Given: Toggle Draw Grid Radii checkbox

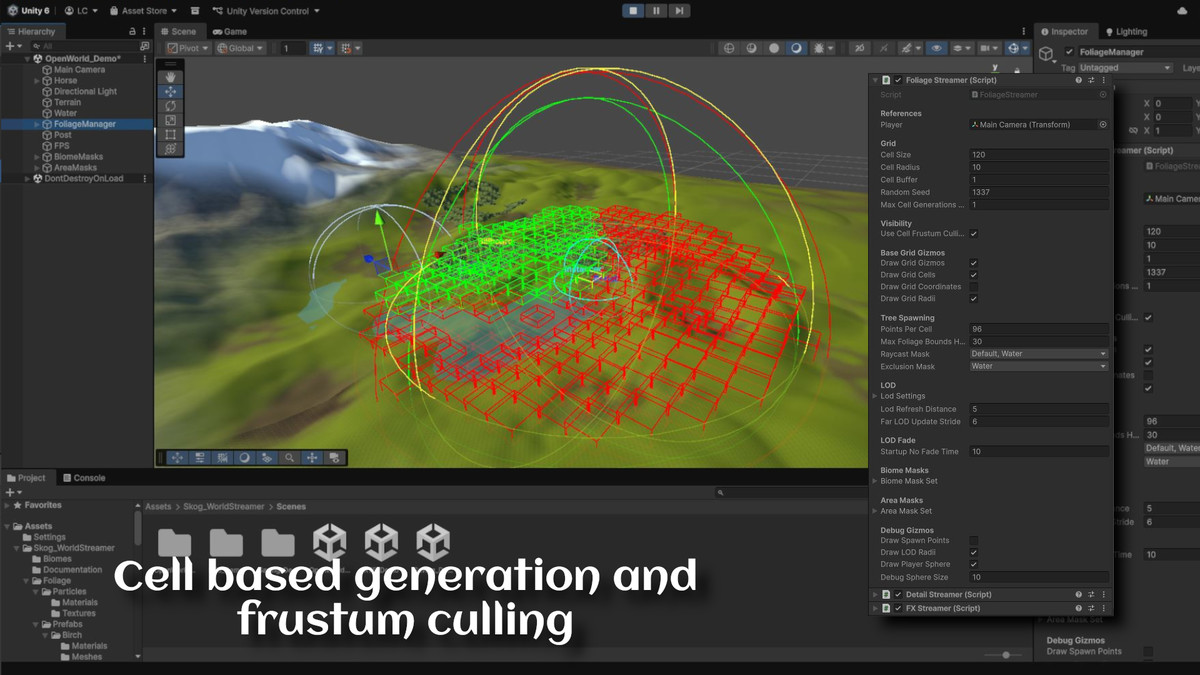Looking at the screenshot, I should click(974, 299).
